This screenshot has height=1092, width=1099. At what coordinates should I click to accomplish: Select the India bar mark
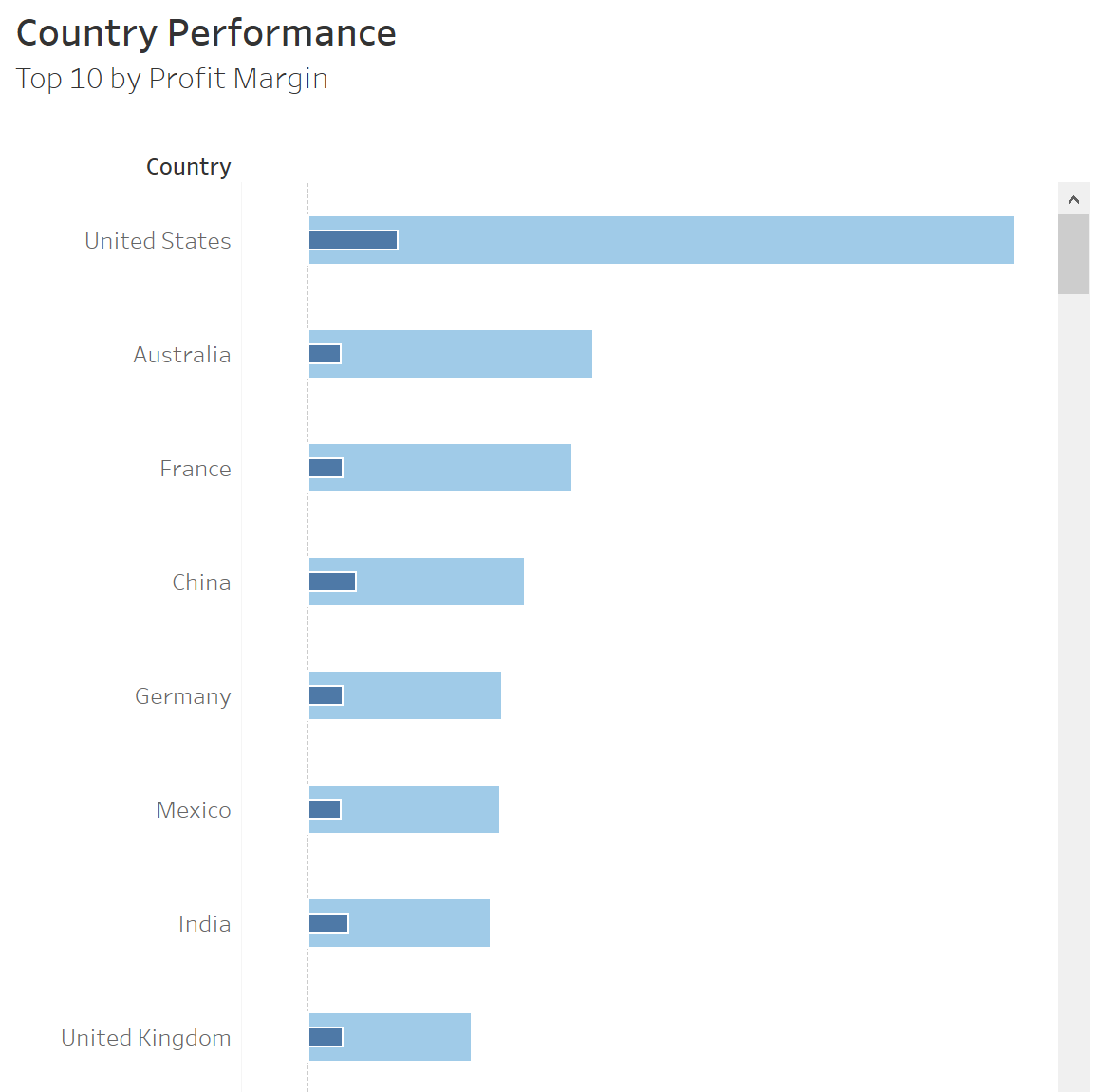pyautogui.click(x=408, y=923)
